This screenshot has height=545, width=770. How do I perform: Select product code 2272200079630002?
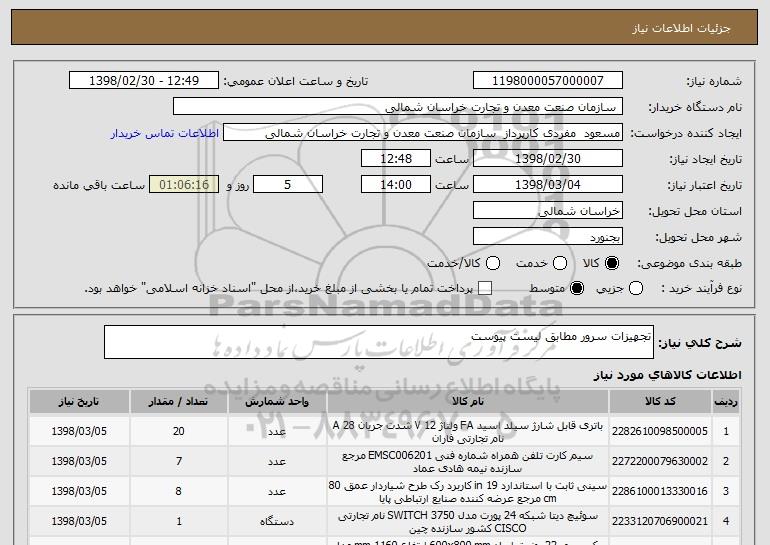pos(660,461)
